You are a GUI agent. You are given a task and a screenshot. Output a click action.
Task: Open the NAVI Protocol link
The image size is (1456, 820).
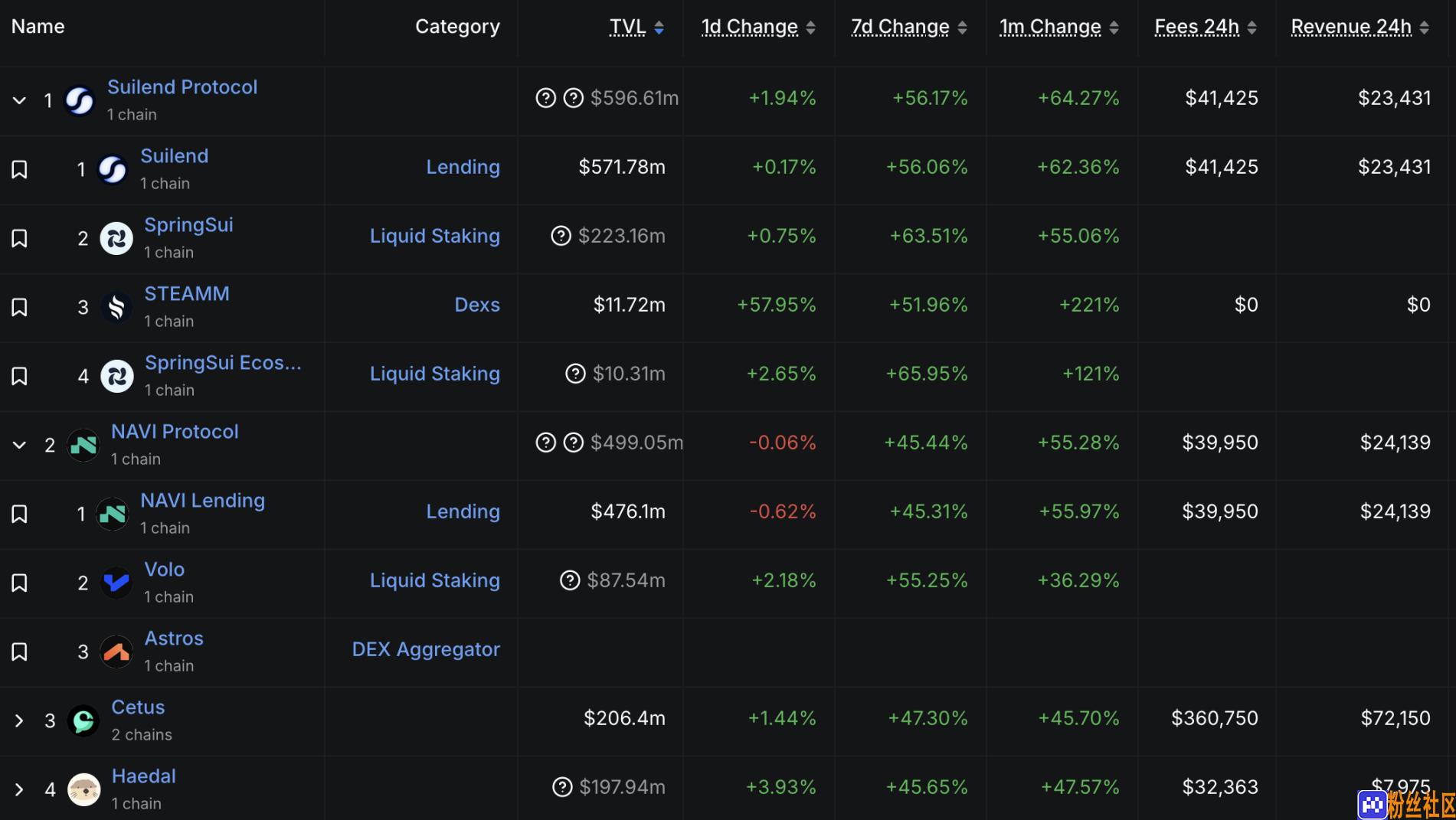coord(175,432)
